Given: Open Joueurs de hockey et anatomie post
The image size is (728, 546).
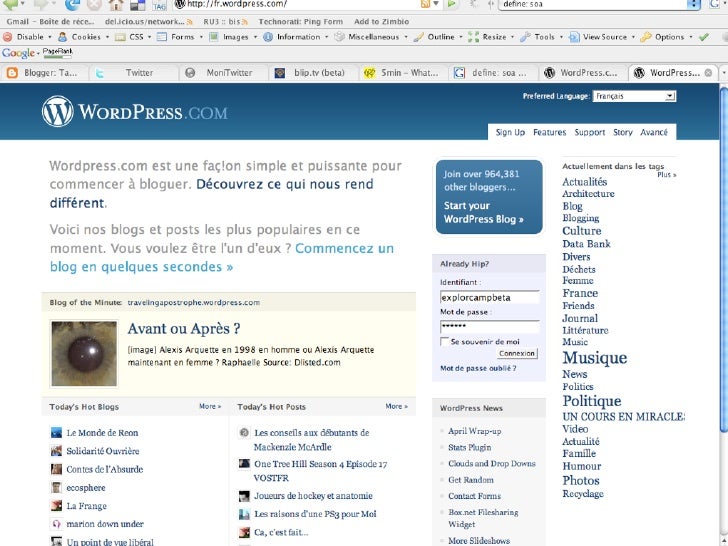Looking at the screenshot, I should [313, 495].
